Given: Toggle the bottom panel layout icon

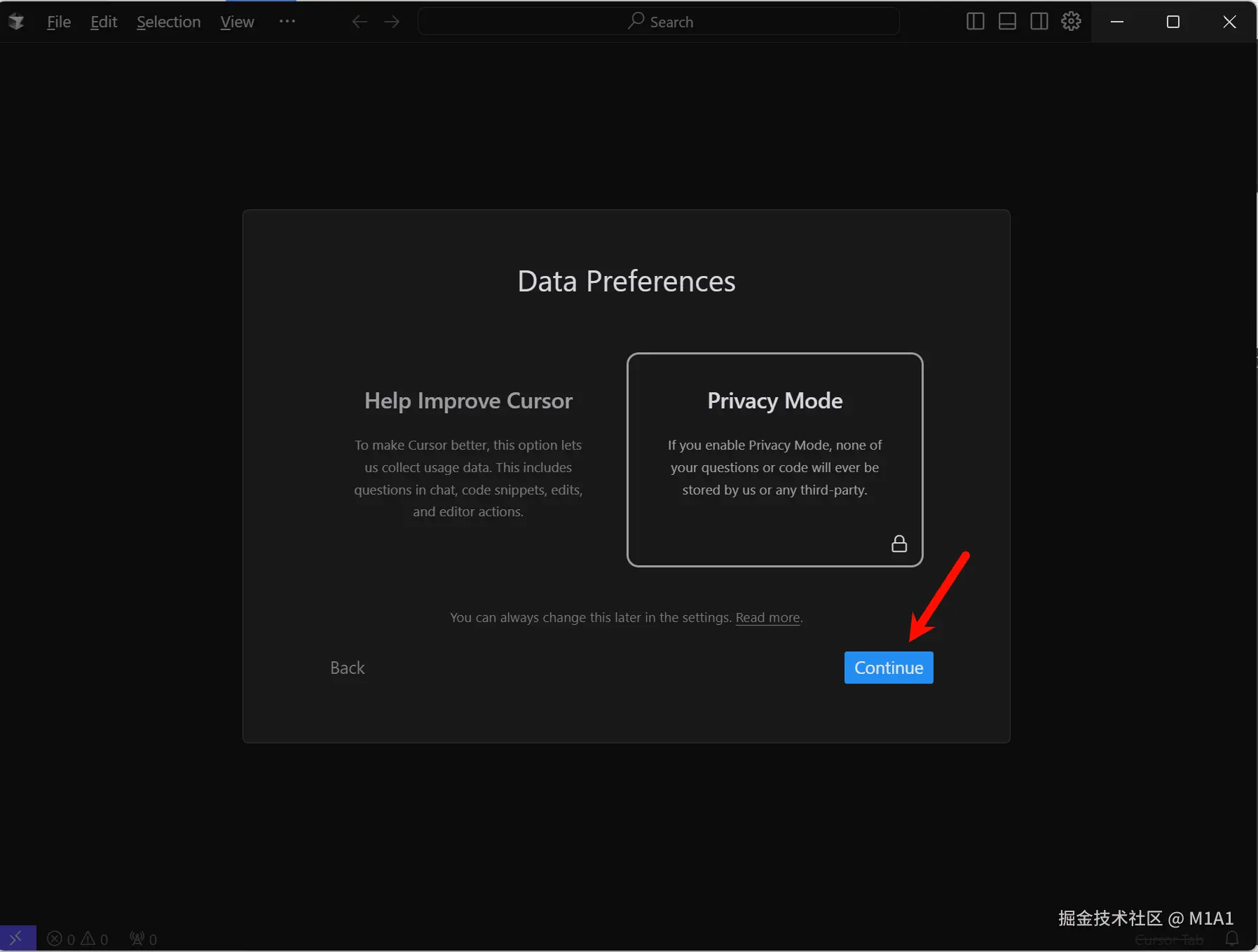Looking at the screenshot, I should tap(1007, 22).
